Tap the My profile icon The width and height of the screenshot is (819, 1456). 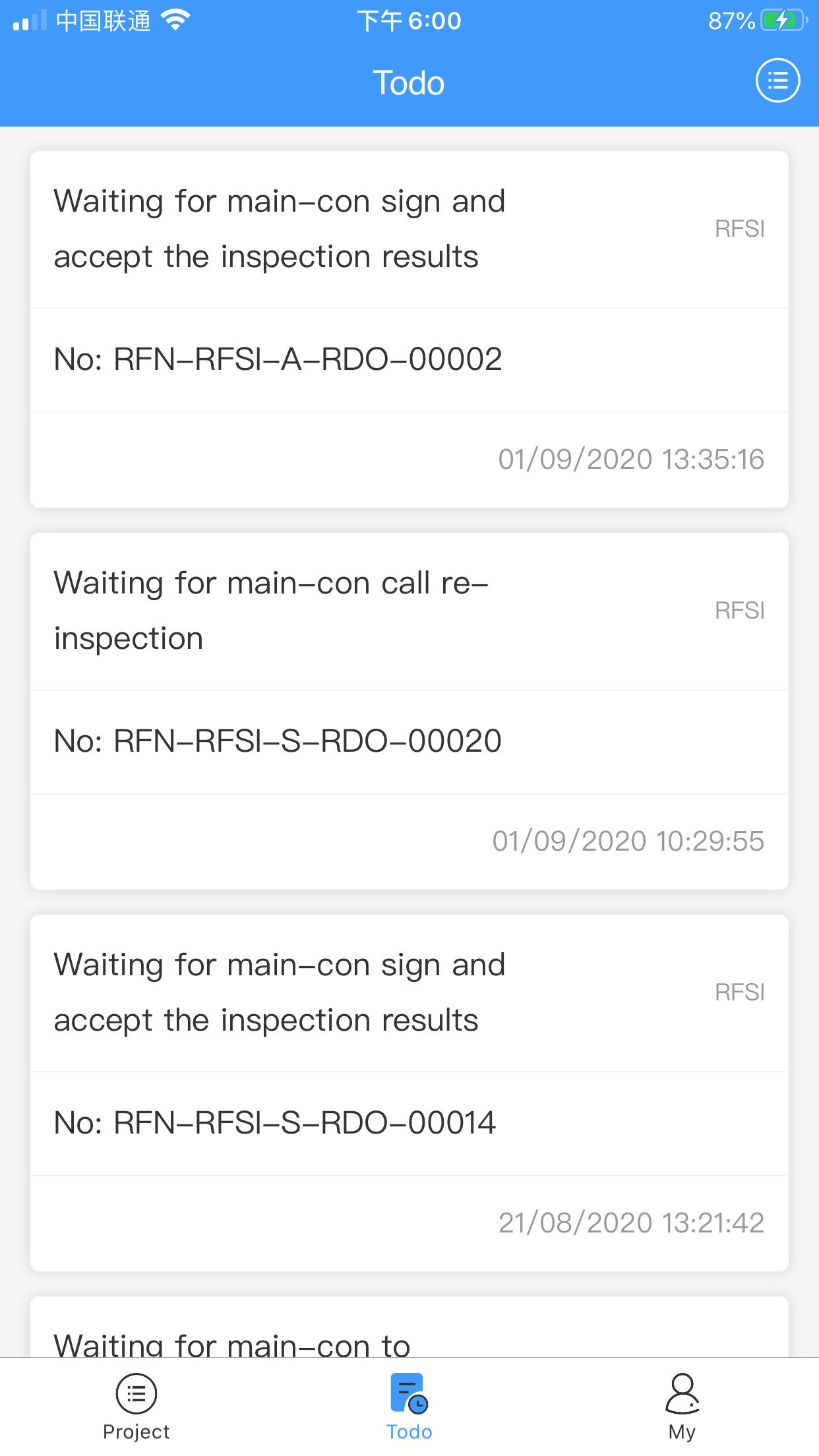(682, 1393)
